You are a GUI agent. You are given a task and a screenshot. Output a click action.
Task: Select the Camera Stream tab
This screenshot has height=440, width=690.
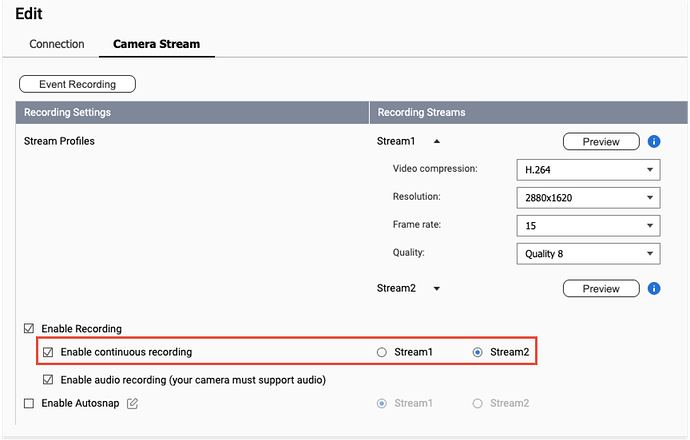(x=157, y=45)
